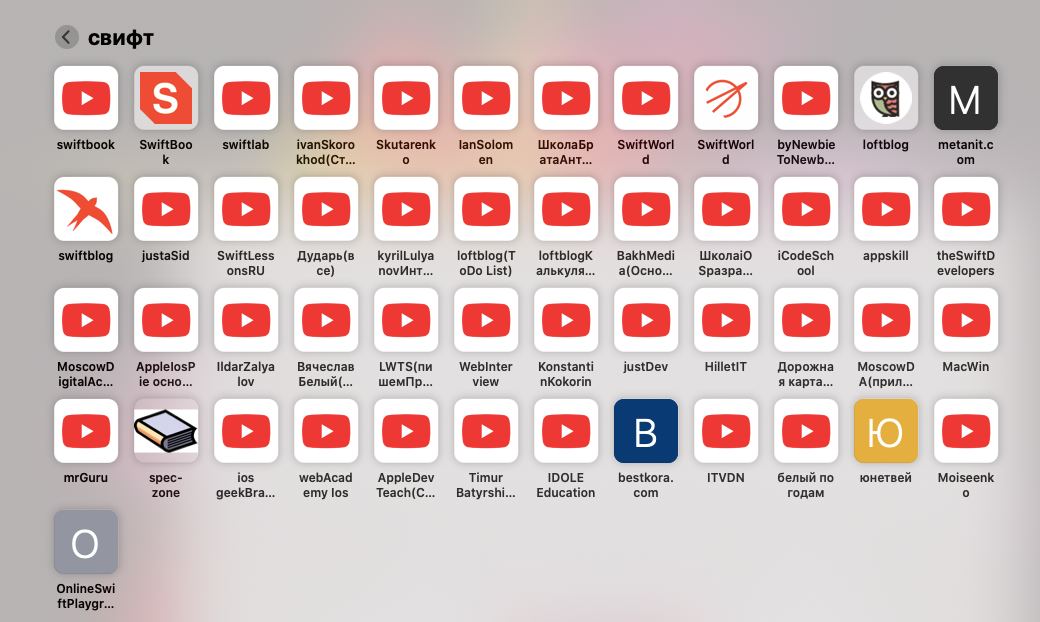
Task: Open the swiftblog bird bookmark
Action: click(x=86, y=209)
